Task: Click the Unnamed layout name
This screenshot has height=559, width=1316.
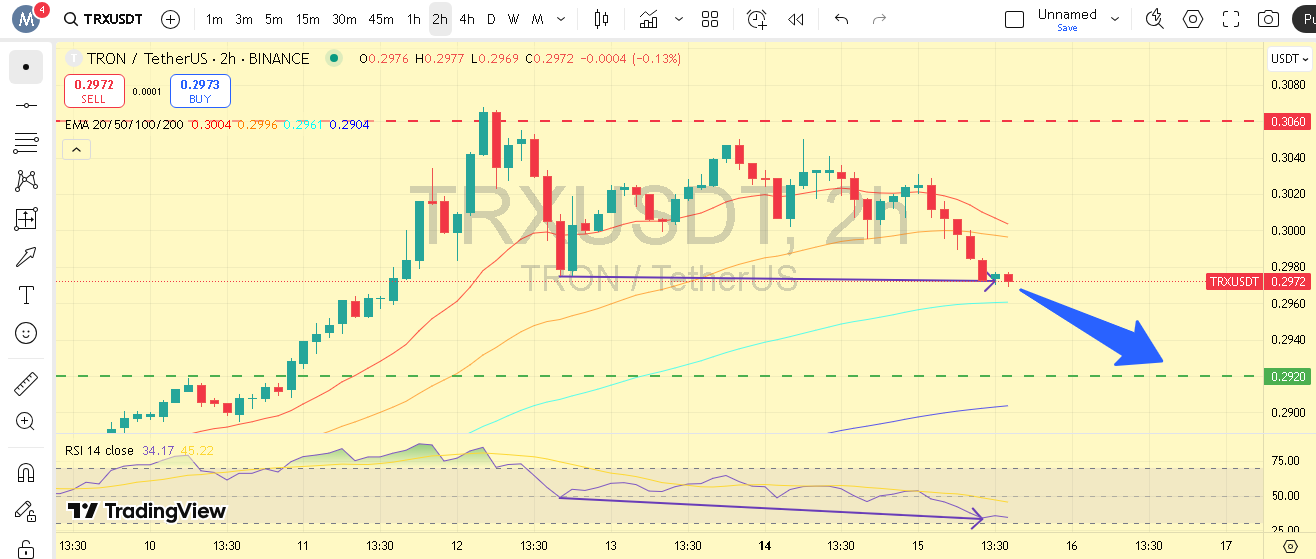Action: click(1066, 14)
